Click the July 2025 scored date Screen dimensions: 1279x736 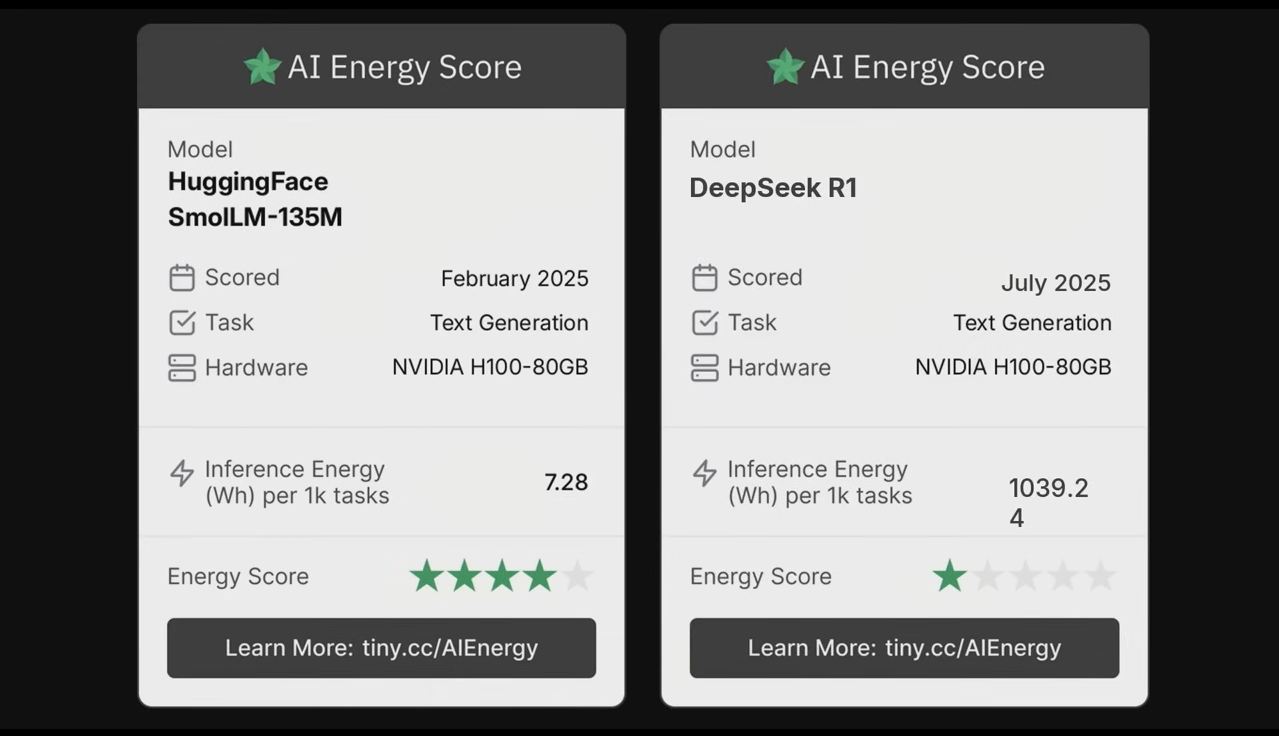[1056, 283]
